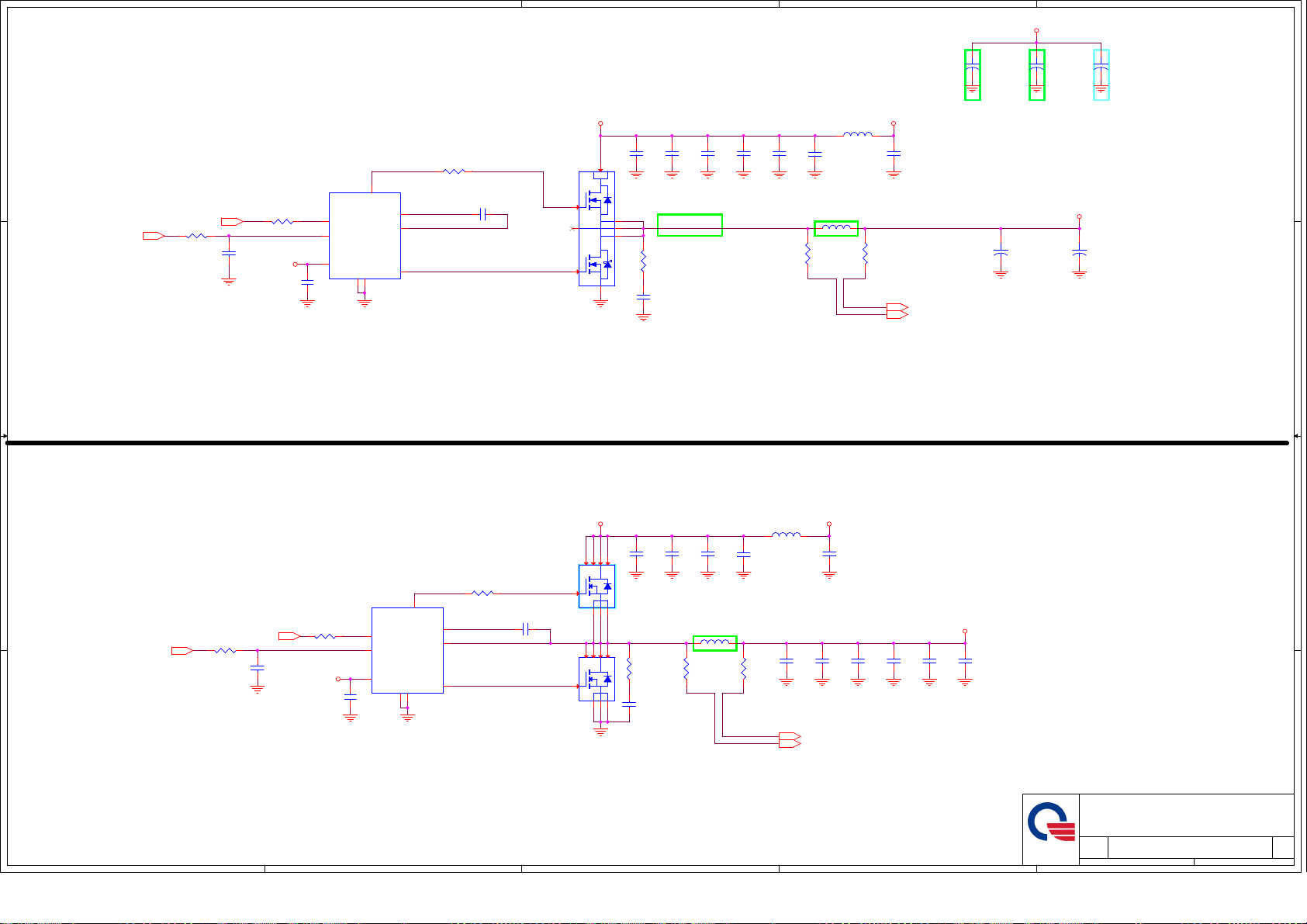
Task: Click the blue and red Q logo
Action: point(1052,822)
